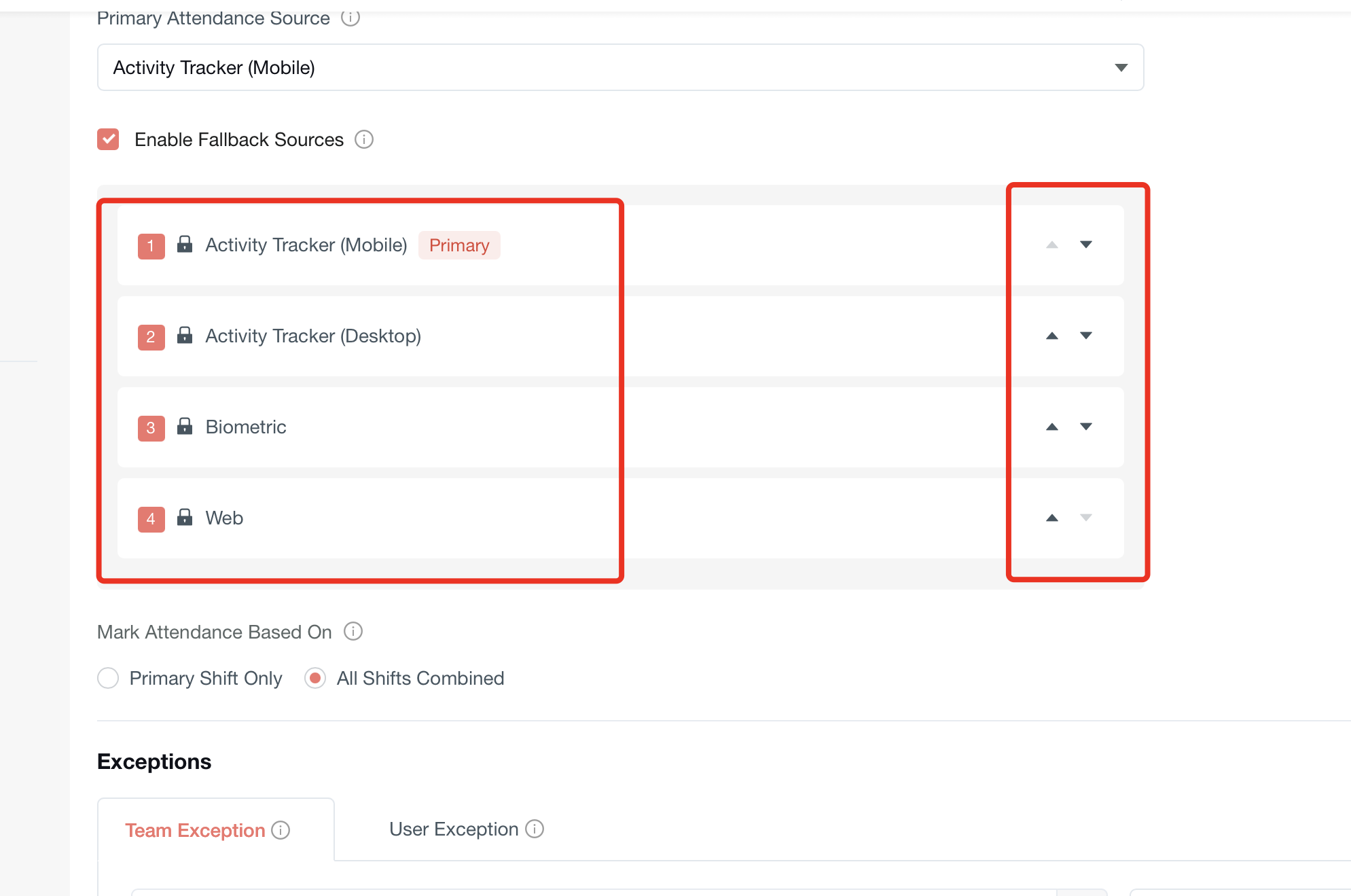Image resolution: width=1351 pixels, height=896 pixels.
Task: Move Activity Tracker (Mobile) down one position
Action: pyautogui.click(x=1085, y=245)
